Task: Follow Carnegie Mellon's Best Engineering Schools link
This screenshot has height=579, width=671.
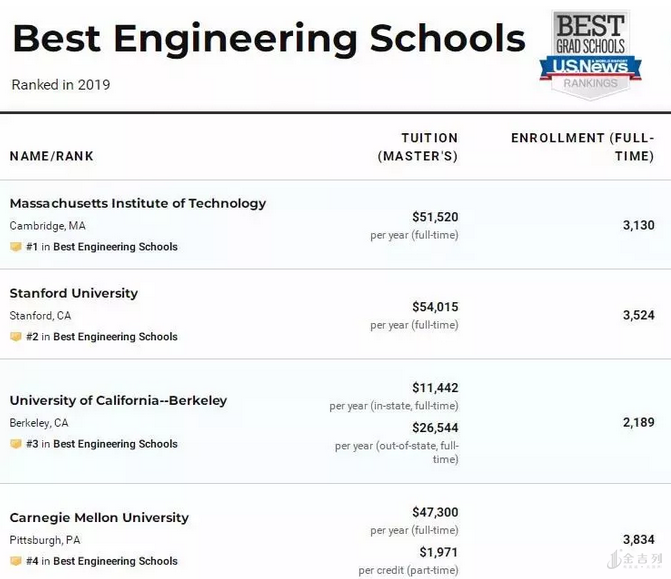Action: [x=115, y=561]
